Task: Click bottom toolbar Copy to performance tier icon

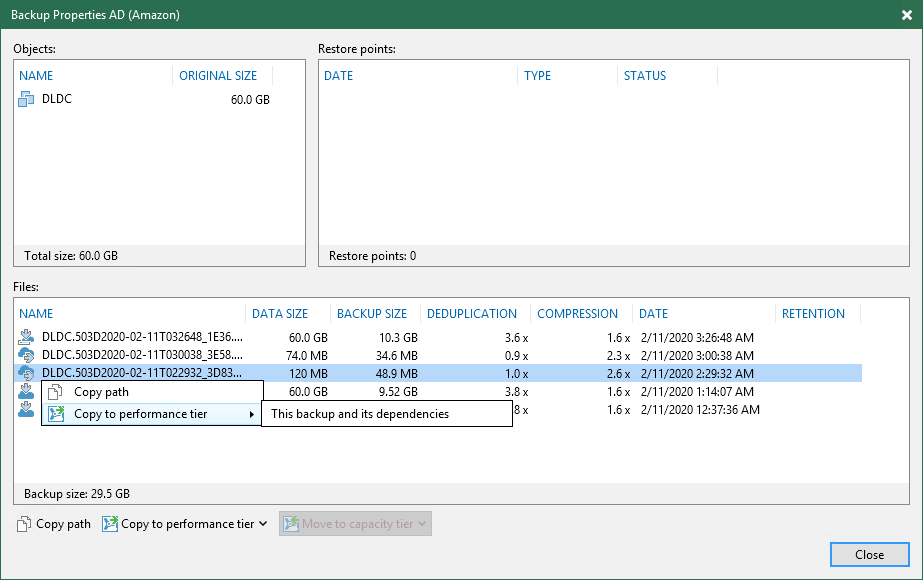Action: pyautogui.click(x=110, y=524)
